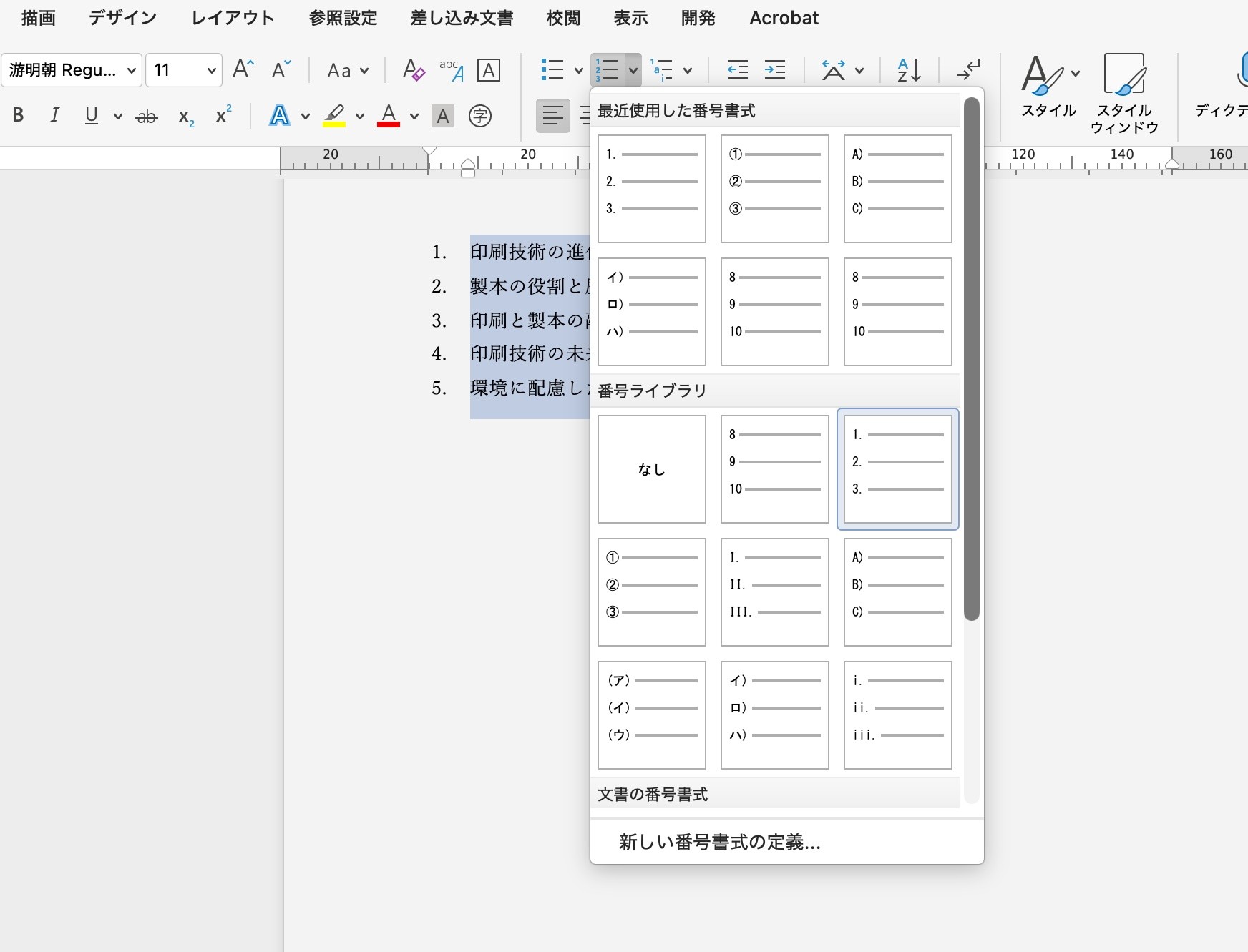The width and height of the screenshot is (1248, 952).
Task: Apply the red font color
Action: [389, 115]
